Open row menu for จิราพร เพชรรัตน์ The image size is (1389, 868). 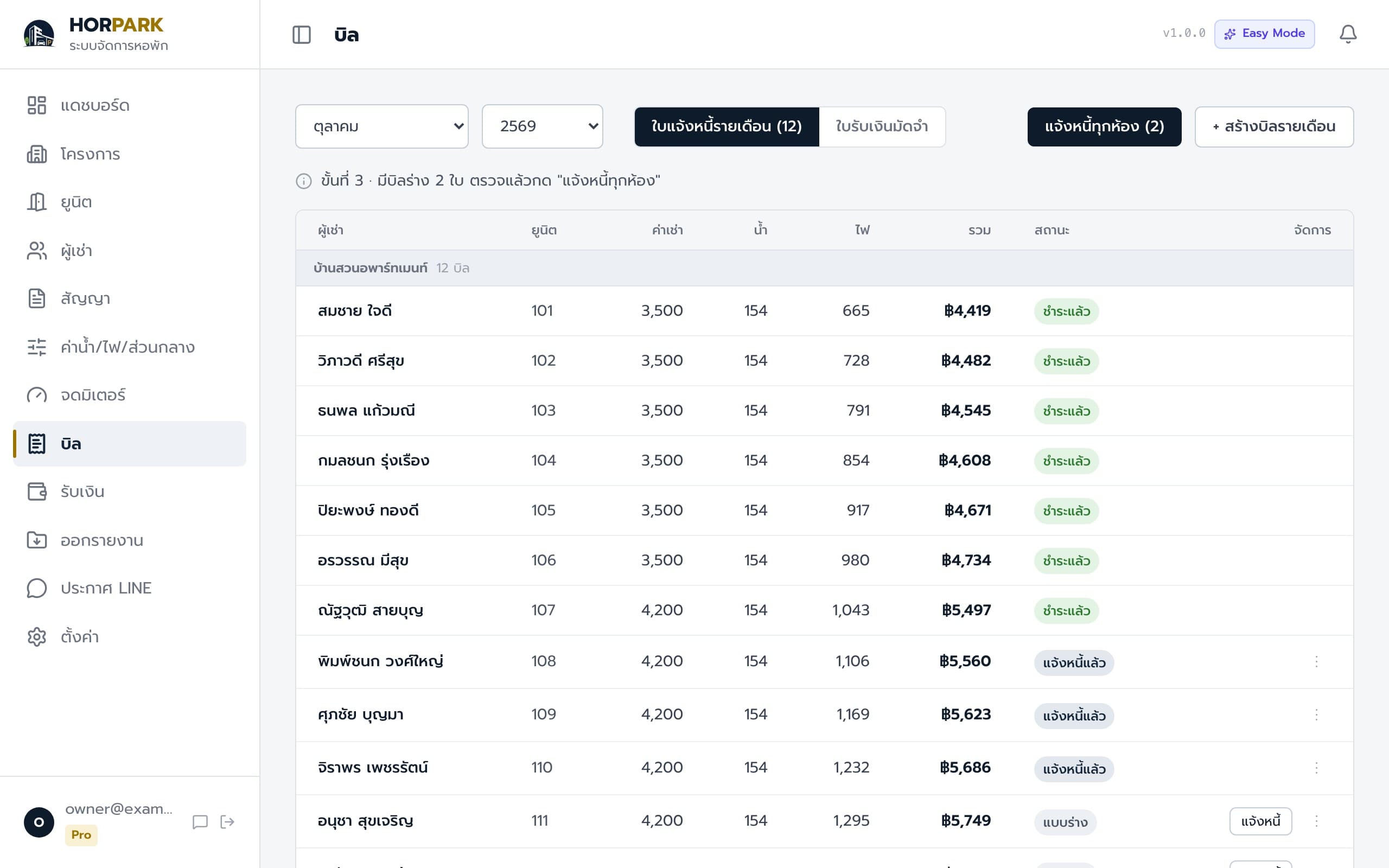[x=1316, y=768]
